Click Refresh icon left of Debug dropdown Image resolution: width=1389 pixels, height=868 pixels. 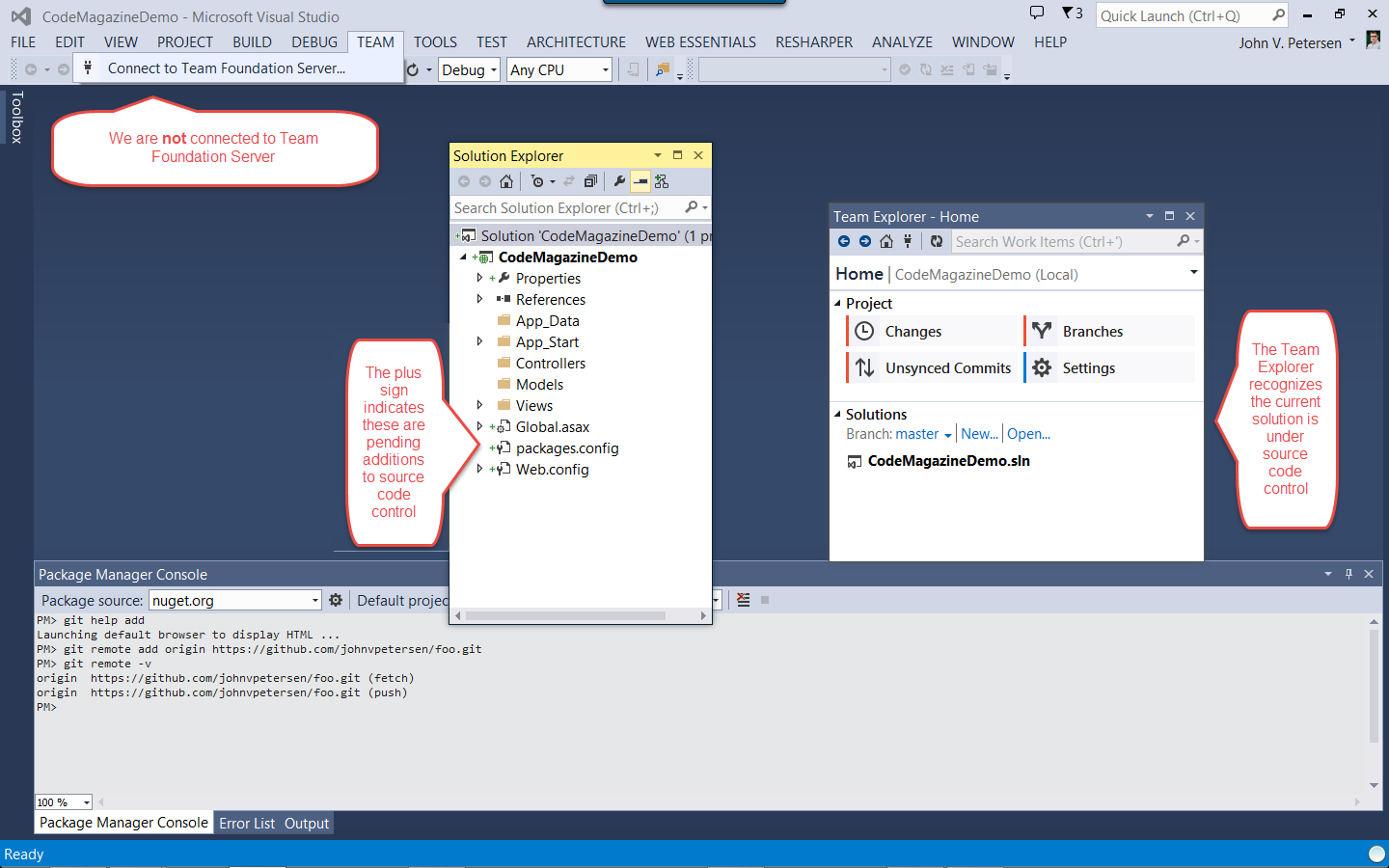413,69
